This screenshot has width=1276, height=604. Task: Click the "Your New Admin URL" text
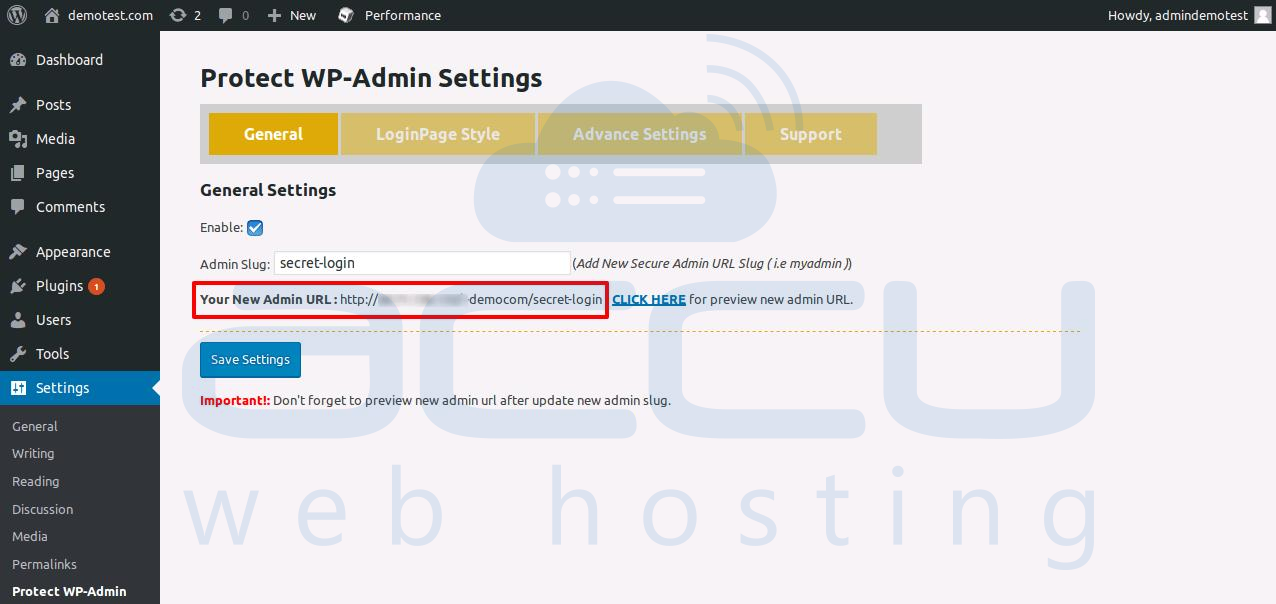(268, 299)
